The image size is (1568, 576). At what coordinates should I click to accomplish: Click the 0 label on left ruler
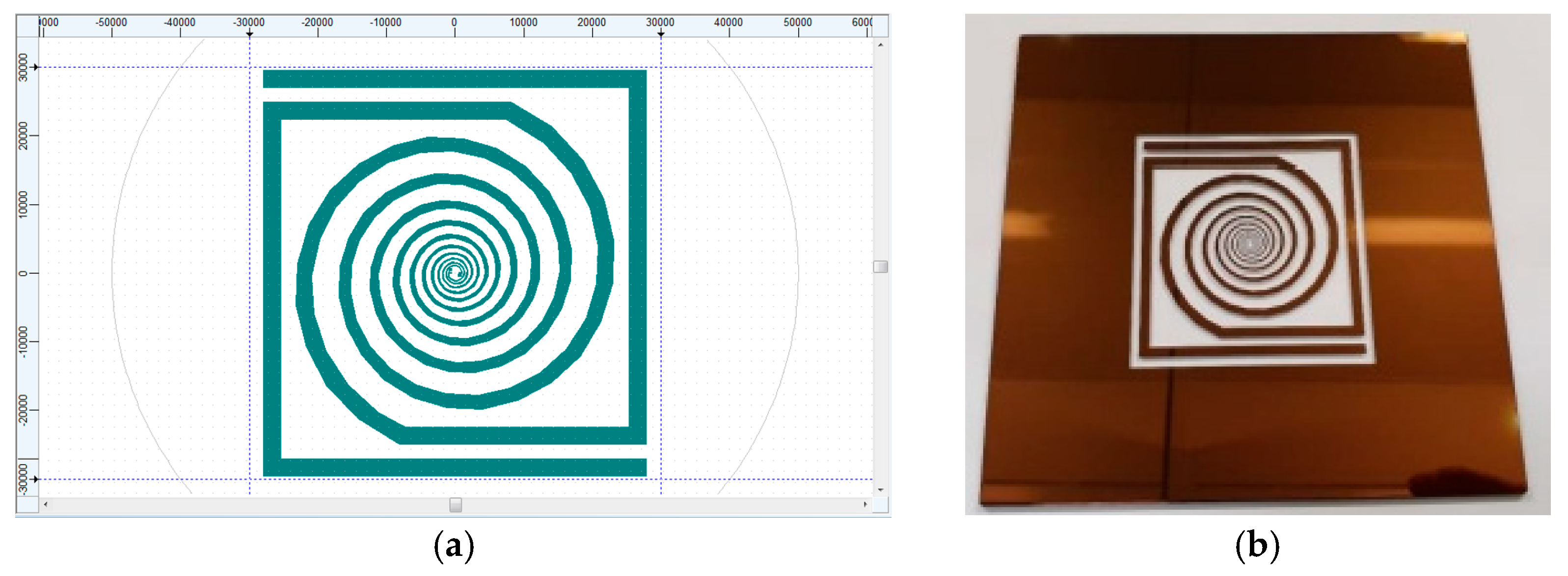(23, 273)
